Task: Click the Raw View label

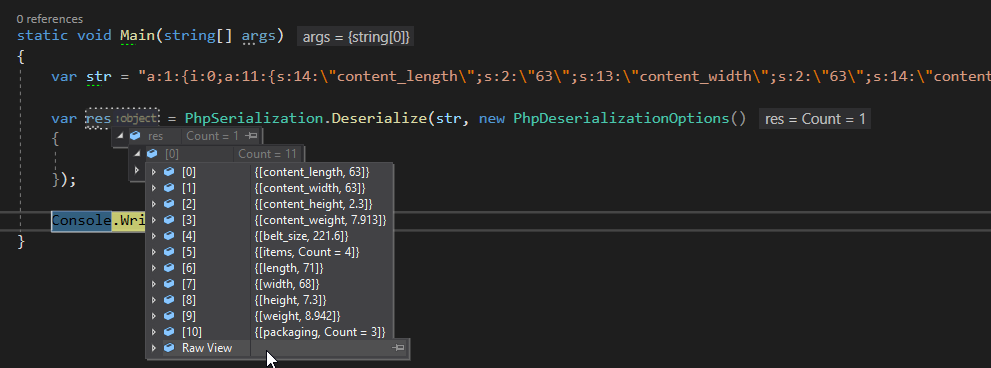Action: 207,348
